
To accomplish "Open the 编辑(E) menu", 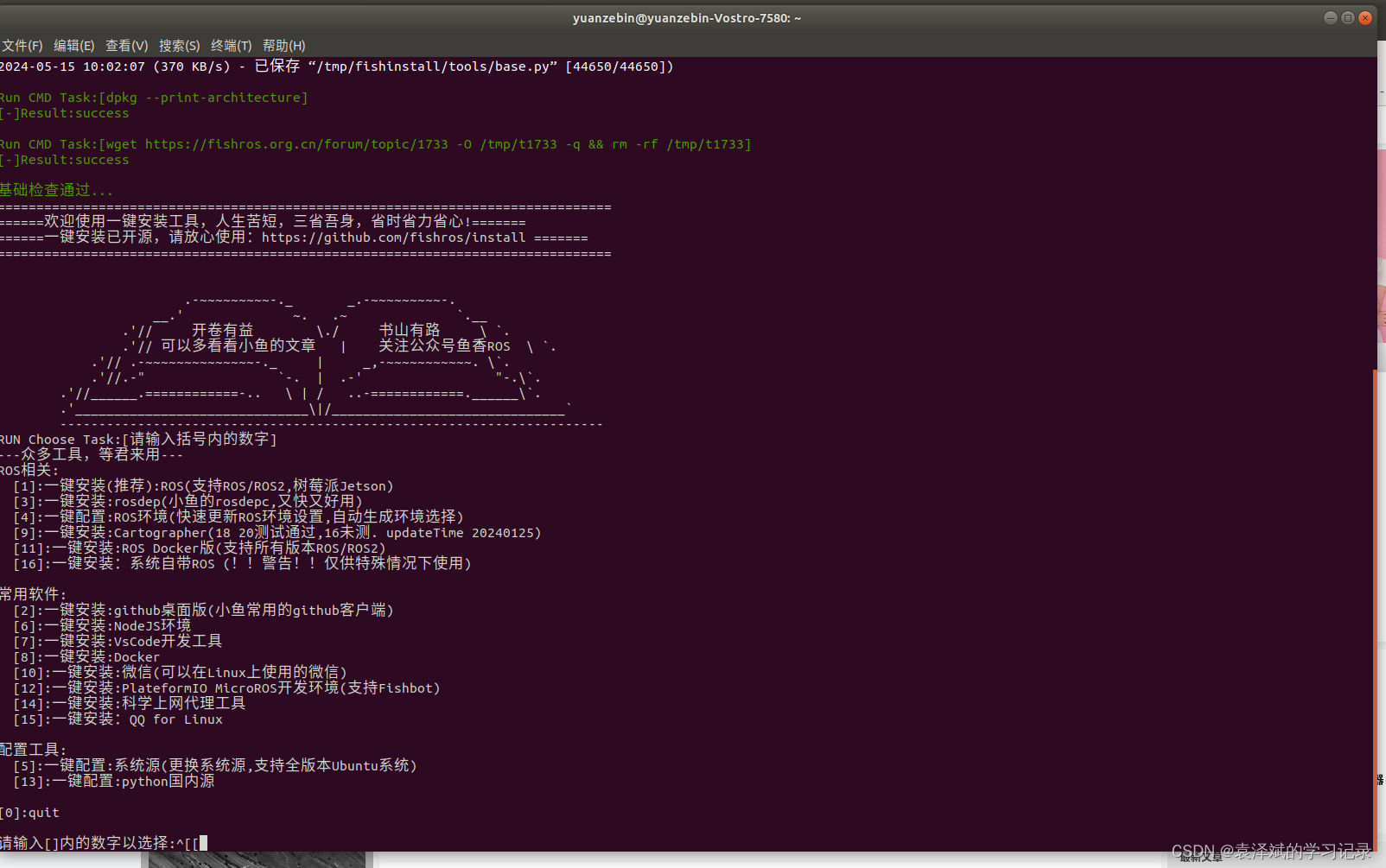I will click(x=74, y=46).
